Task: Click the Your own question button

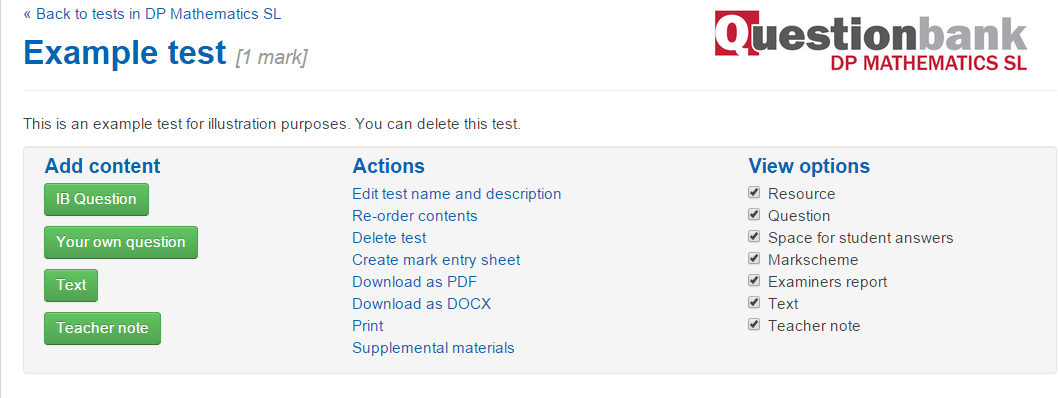Action: point(121,242)
